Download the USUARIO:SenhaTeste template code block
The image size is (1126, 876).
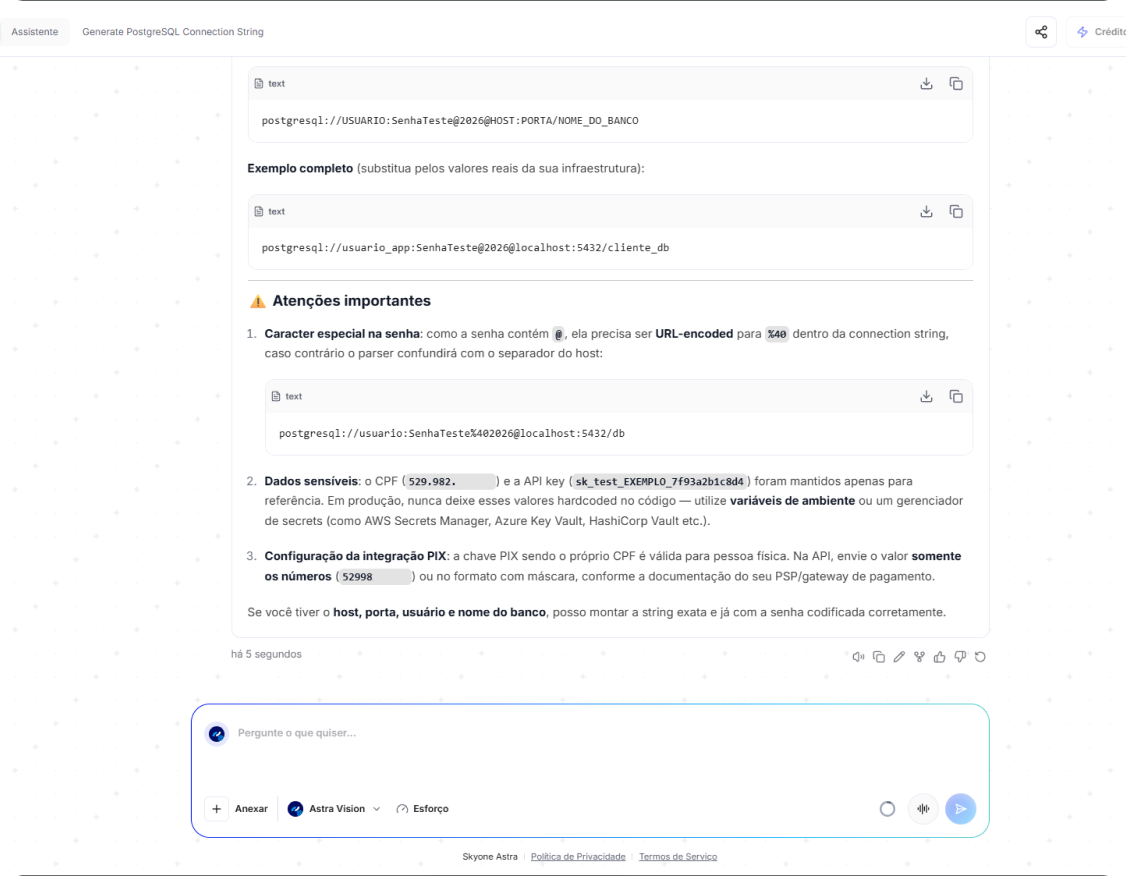tap(926, 84)
